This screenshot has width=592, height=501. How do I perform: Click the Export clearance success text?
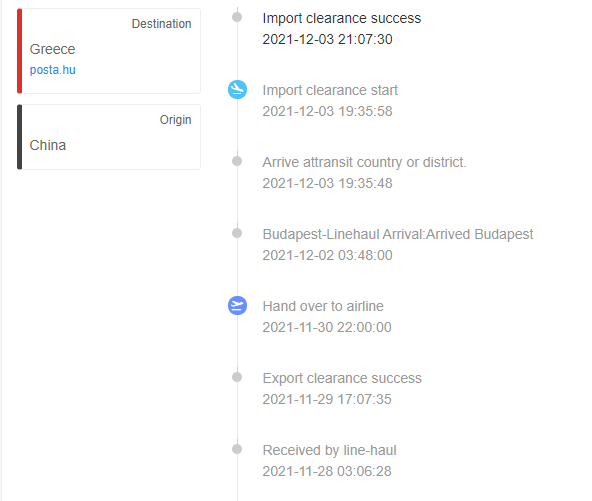[342, 378]
